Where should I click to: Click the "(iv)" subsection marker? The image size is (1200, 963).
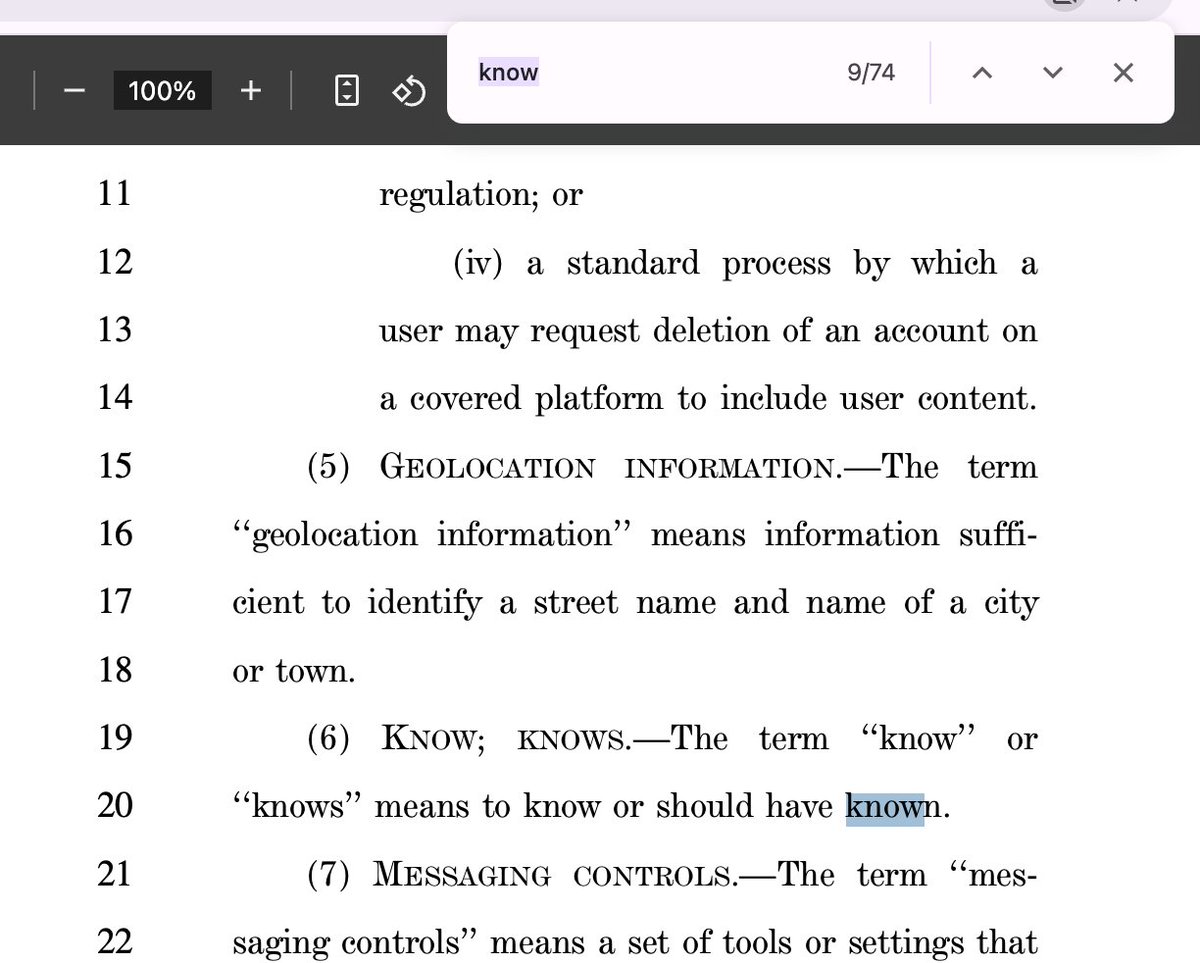pyautogui.click(x=479, y=264)
